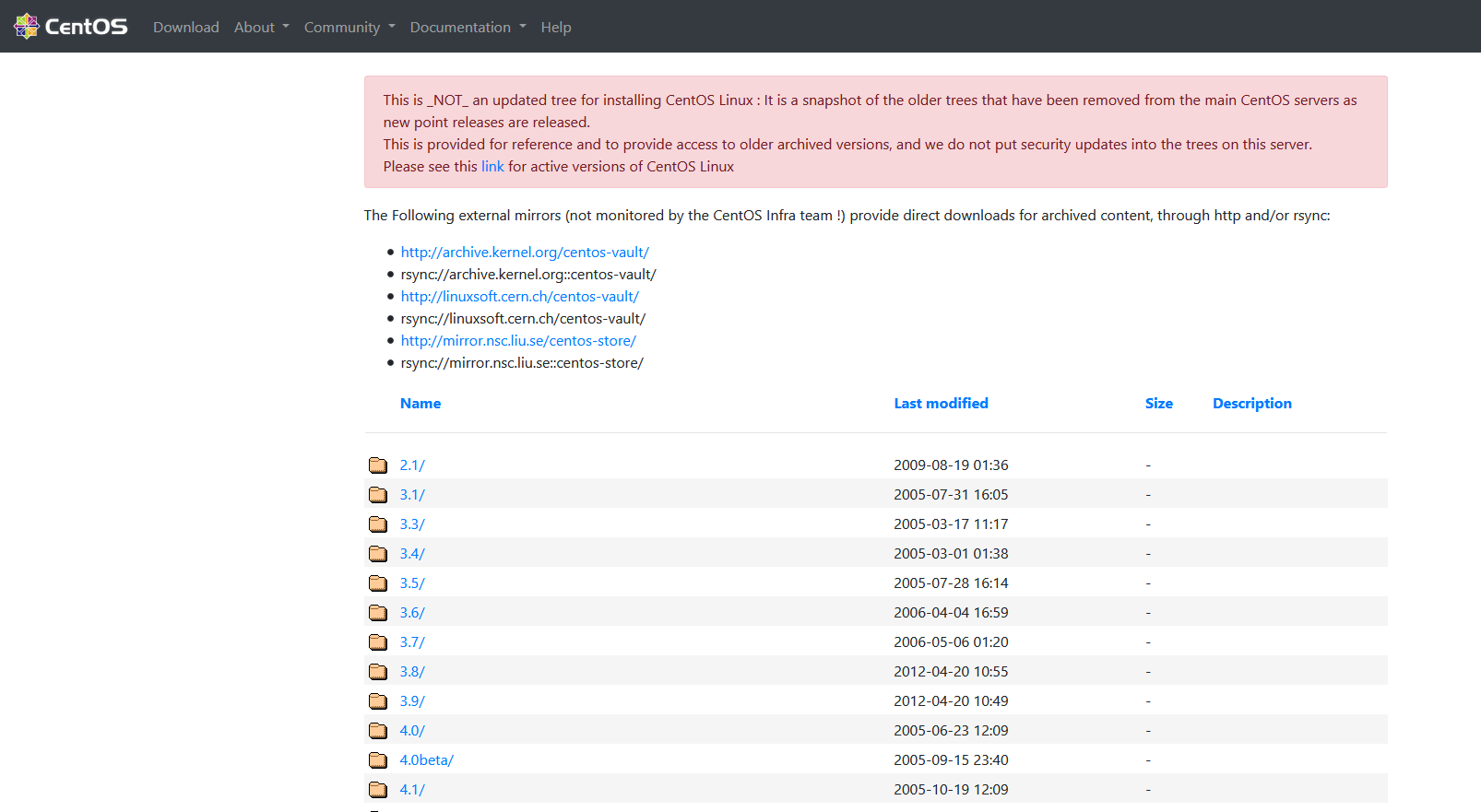Click the date 2005-09-15 23:40
The width and height of the screenshot is (1481, 812).
click(x=951, y=759)
